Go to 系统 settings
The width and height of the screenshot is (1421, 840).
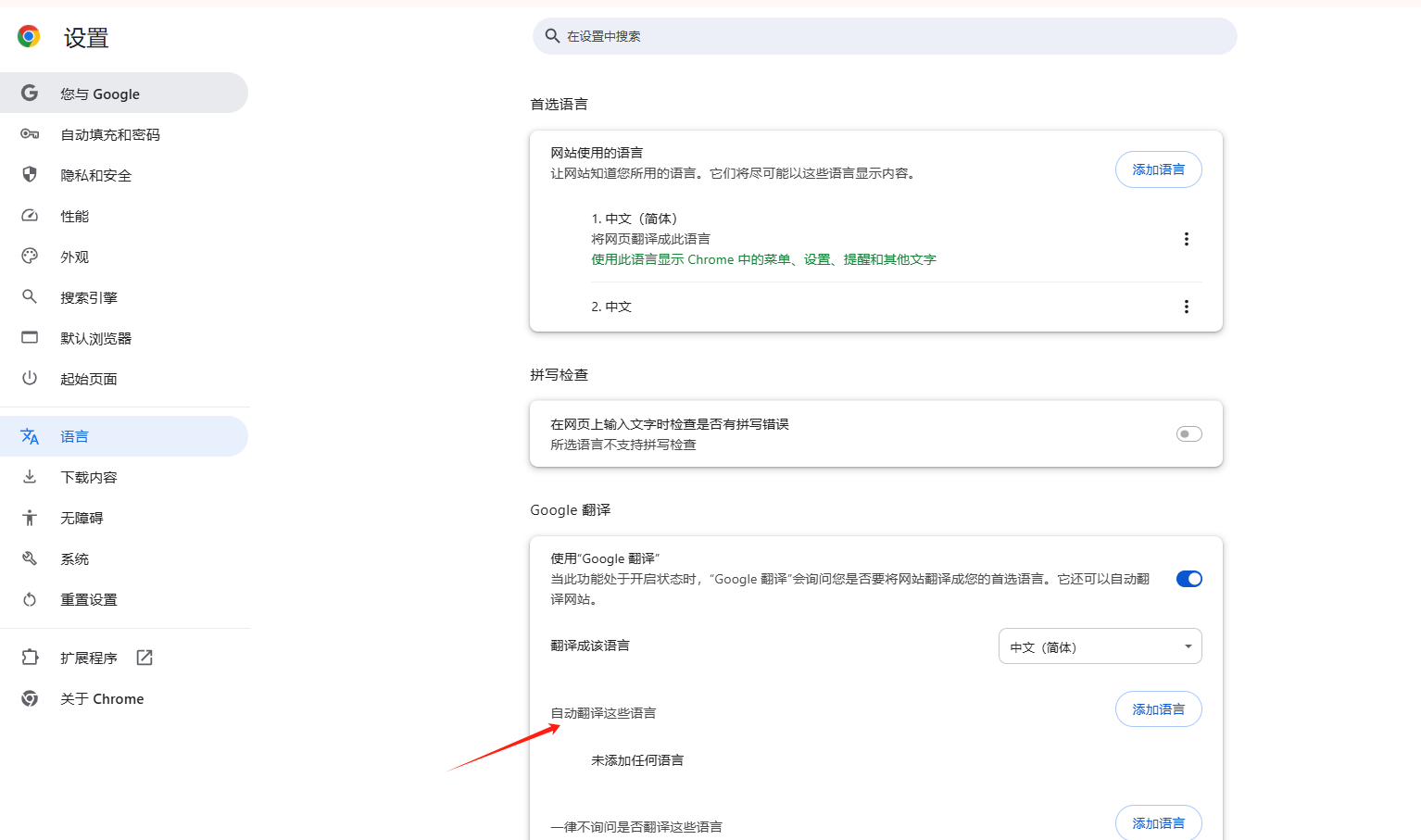pos(124,558)
